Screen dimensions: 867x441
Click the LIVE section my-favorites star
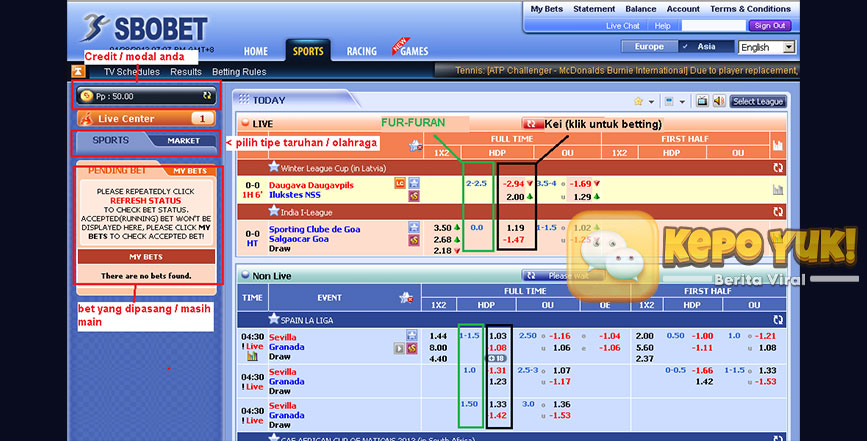pyautogui.click(x=415, y=146)
